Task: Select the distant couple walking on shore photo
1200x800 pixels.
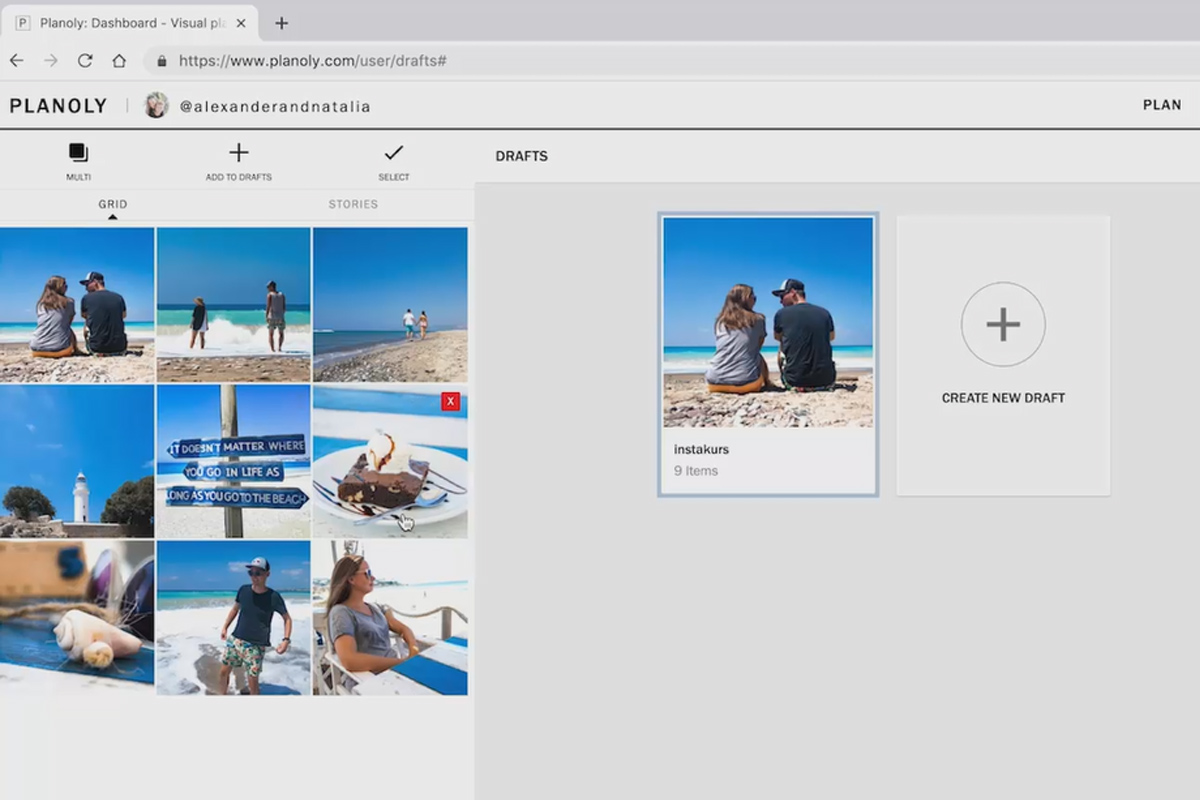Action: (x=390, y=304)
